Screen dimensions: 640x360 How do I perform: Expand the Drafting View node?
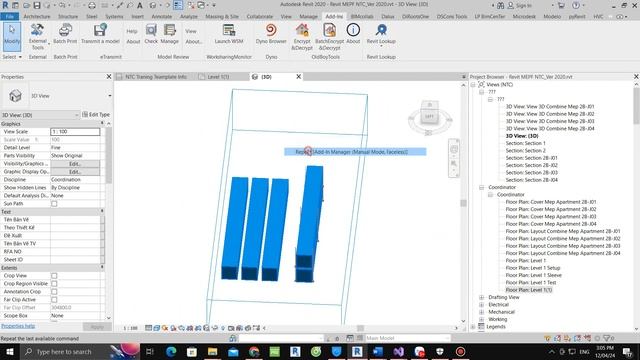point(482,297)
